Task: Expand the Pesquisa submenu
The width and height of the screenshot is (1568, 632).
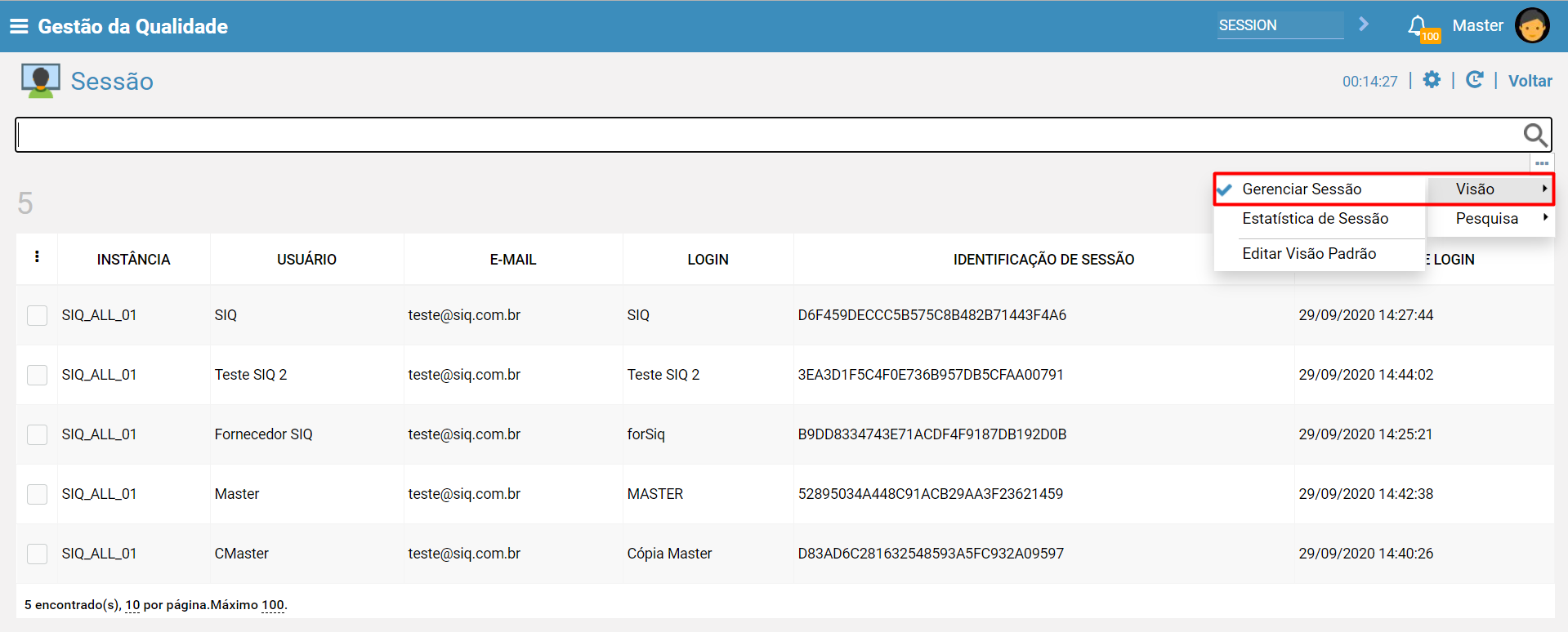Action: pyautogui.click(x=1490, y=218)
